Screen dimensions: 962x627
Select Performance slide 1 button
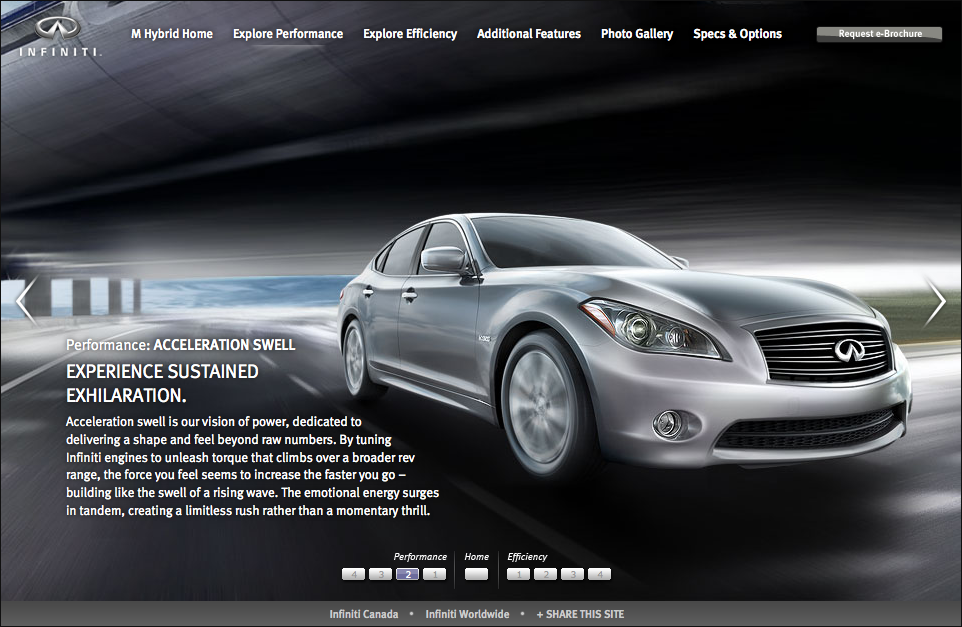pyautogui.click(x=434, y=574)
